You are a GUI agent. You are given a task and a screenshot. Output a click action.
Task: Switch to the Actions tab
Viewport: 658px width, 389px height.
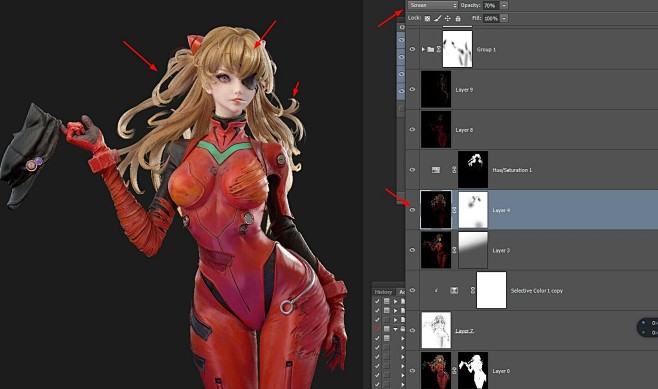click(402, 292)
